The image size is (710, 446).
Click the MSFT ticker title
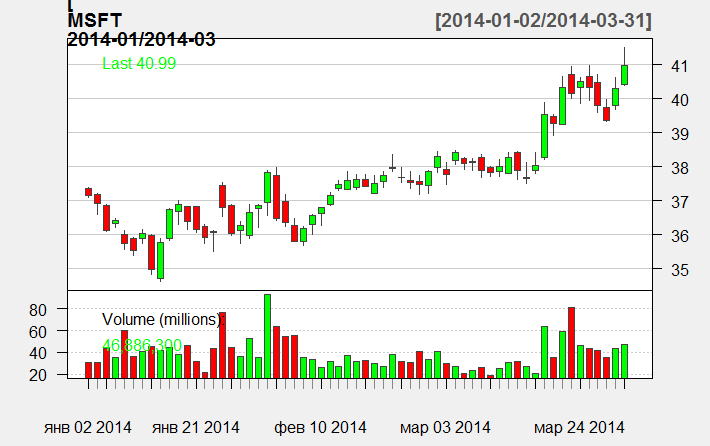pos(95,21)
